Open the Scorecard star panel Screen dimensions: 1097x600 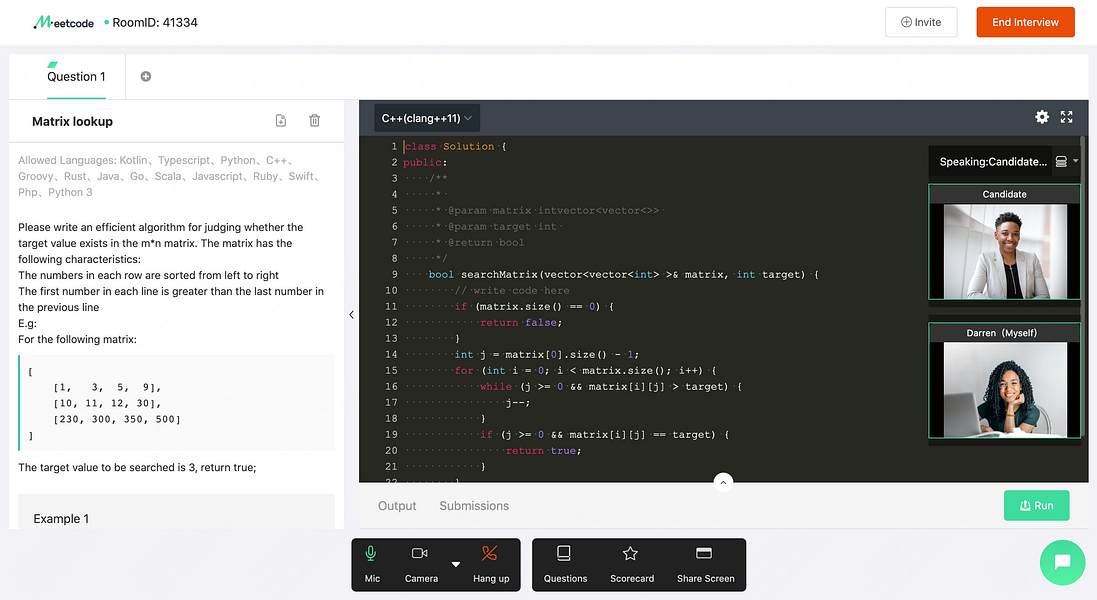pyautogui.click(x=632, y=564)
